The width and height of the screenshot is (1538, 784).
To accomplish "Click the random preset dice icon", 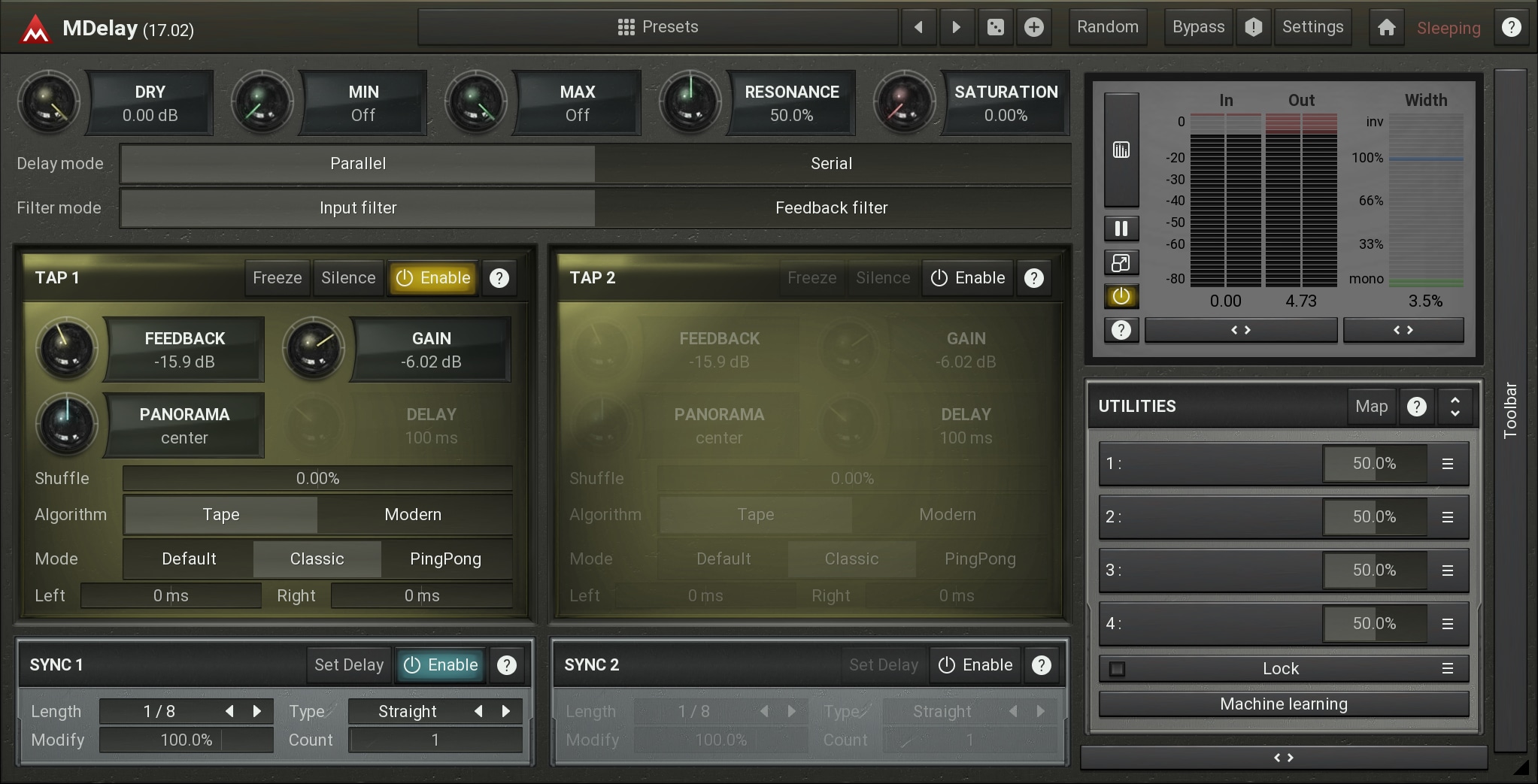I will 995,28.
